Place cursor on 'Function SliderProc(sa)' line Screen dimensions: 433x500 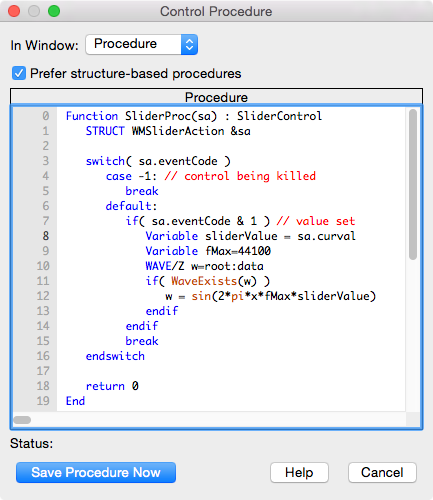[x=194, y=116]
